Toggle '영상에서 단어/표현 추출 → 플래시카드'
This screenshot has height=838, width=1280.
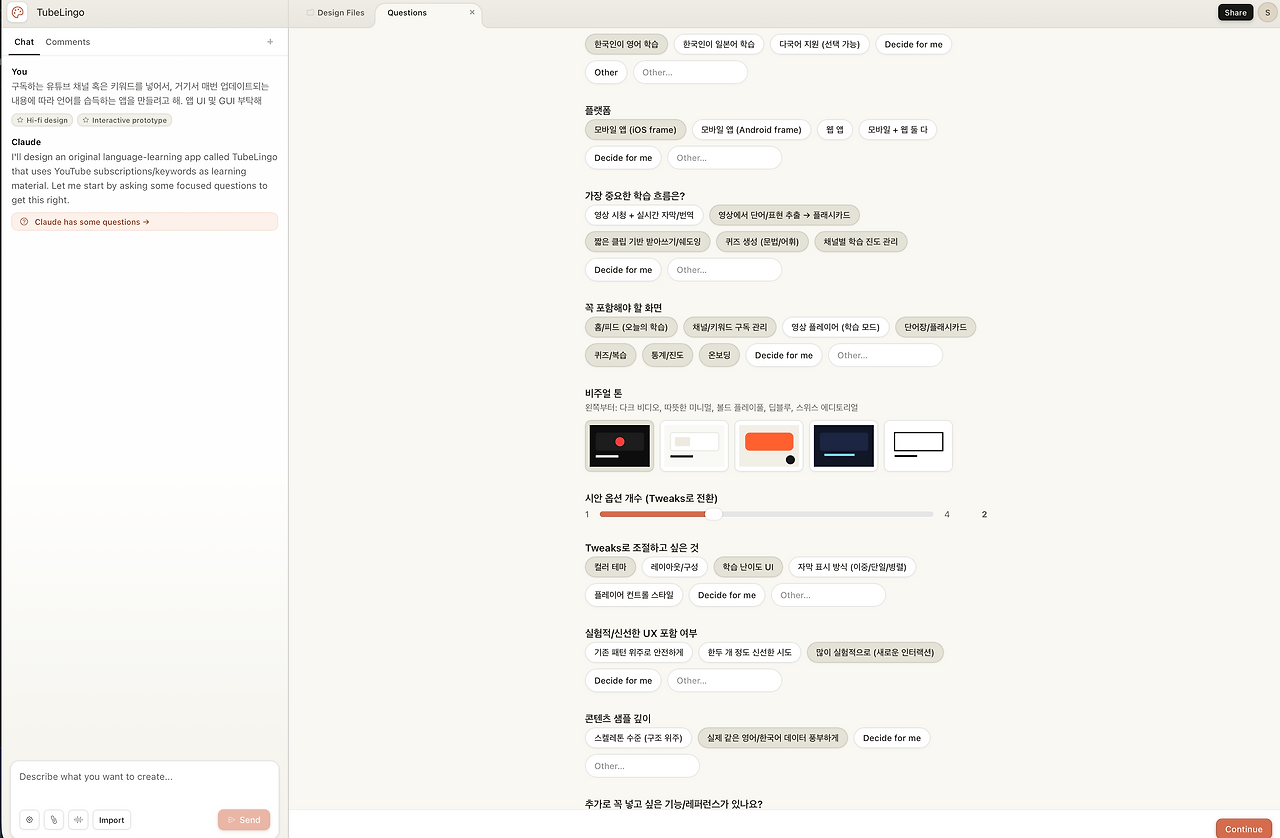pyautogui.click(x=784, y=215)
